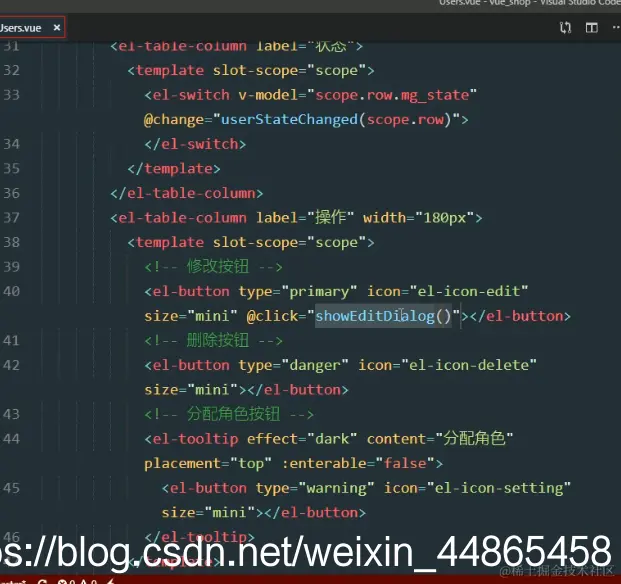621x584 pixels.
Task: Click "el-icon-delete" icon value
Action: [469, 365]
